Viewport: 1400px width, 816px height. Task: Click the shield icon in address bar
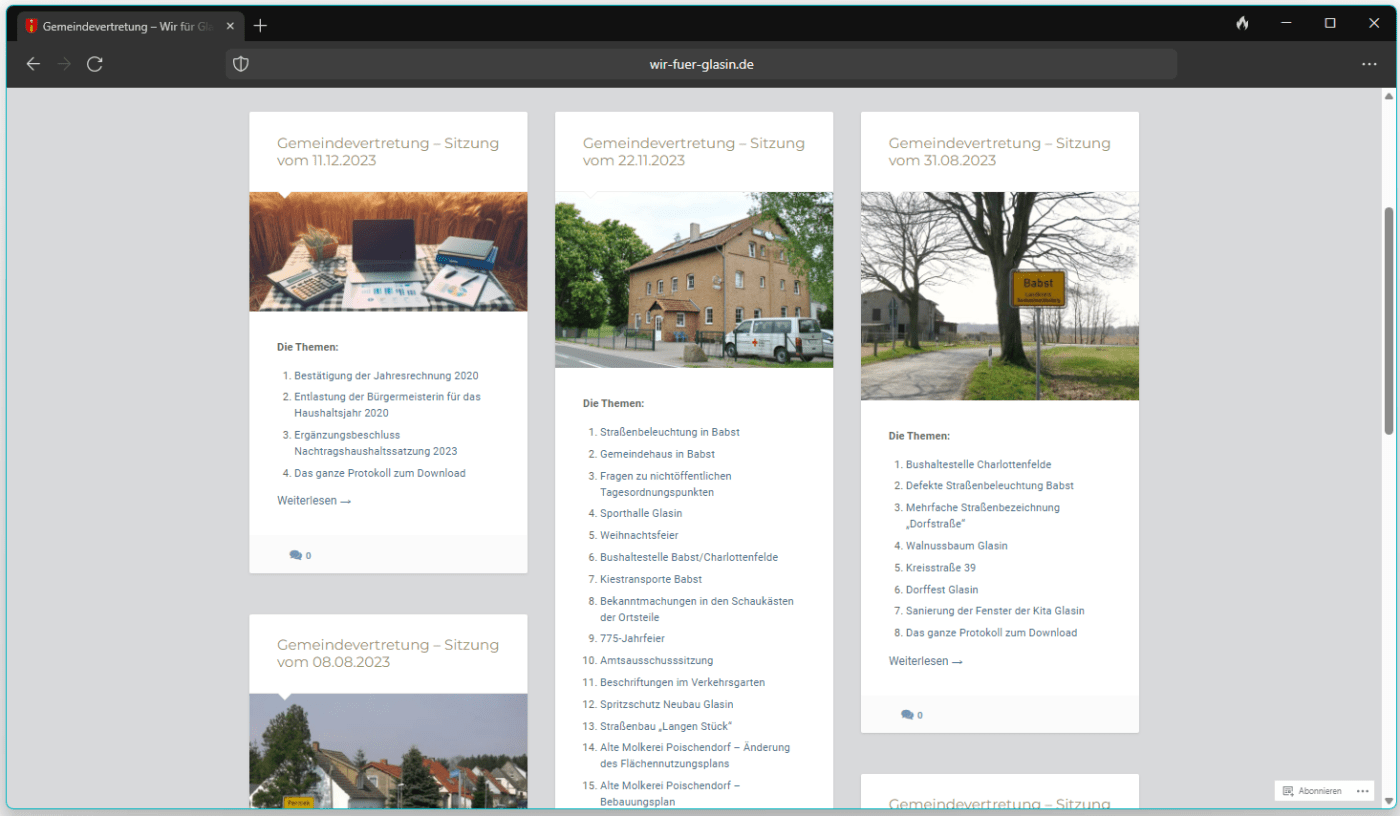[x=240, y=64]
